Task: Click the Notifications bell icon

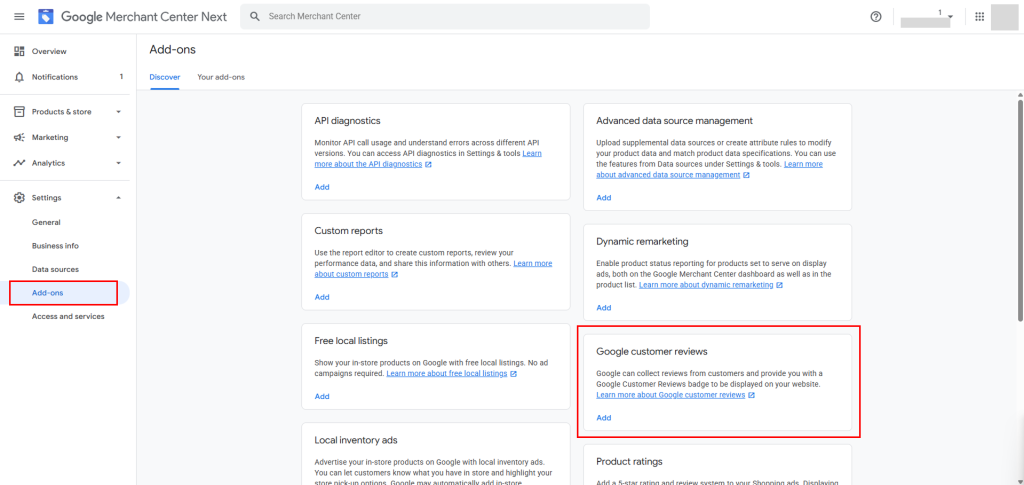Action: 19,77
